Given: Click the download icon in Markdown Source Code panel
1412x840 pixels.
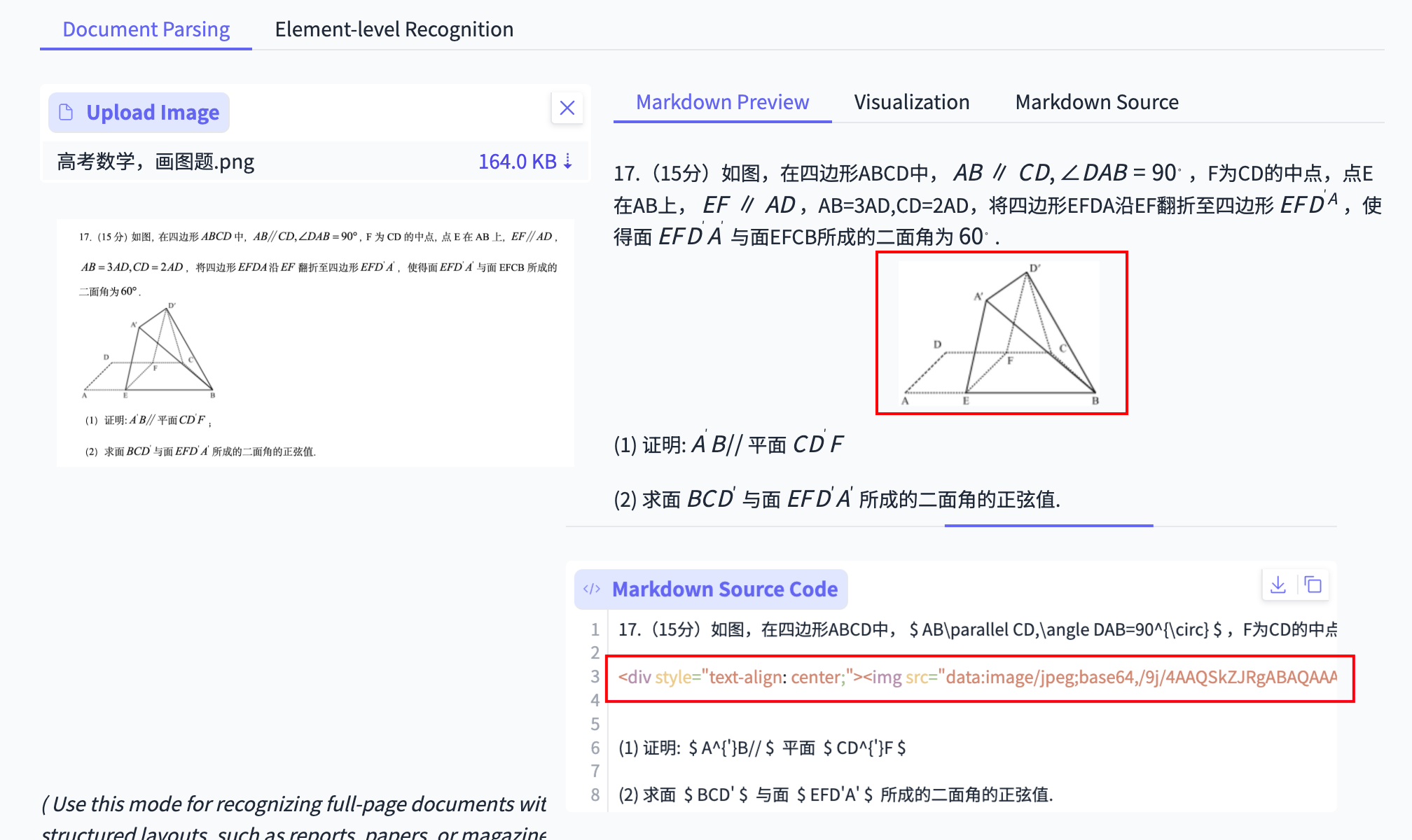Looking at the screenshot, I should pos(1278,585).
